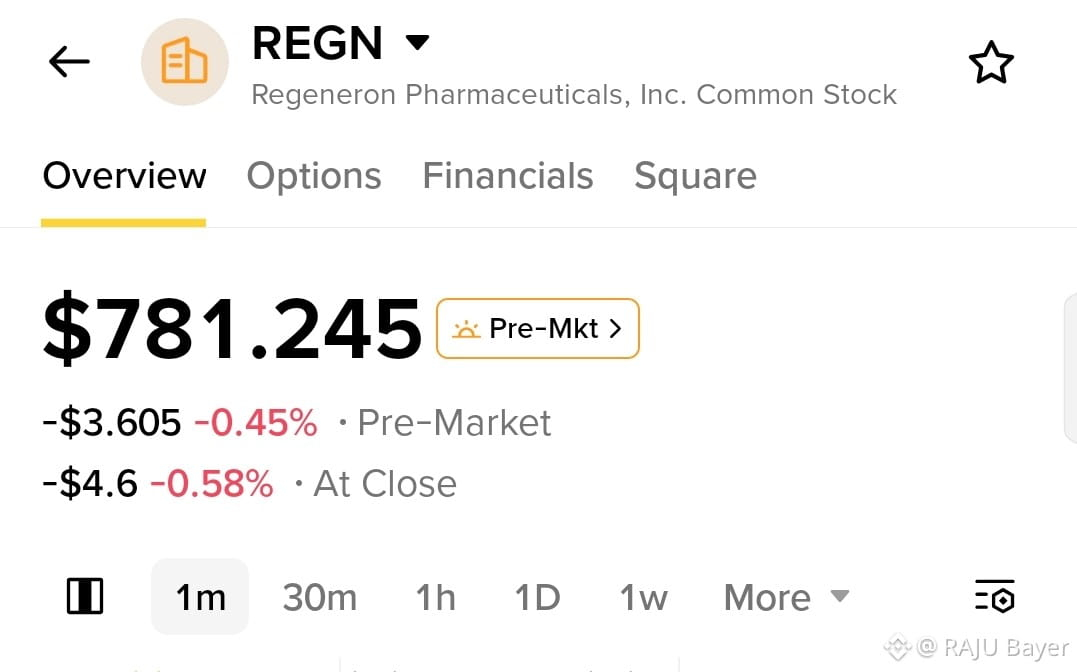Select the 30m chart interval

[x=320, y=597]
